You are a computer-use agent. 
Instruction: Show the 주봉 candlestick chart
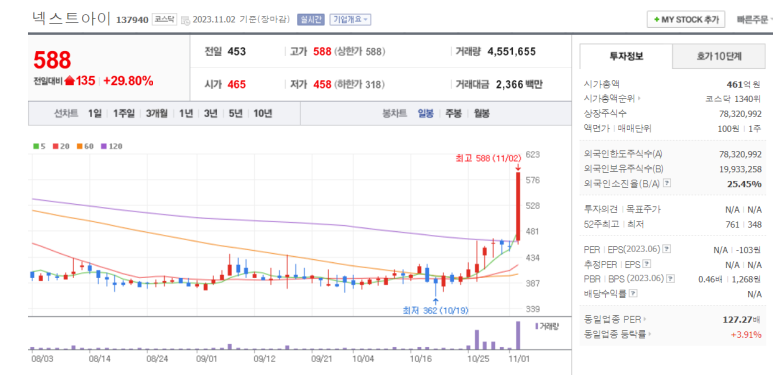[x=454, y=113]
